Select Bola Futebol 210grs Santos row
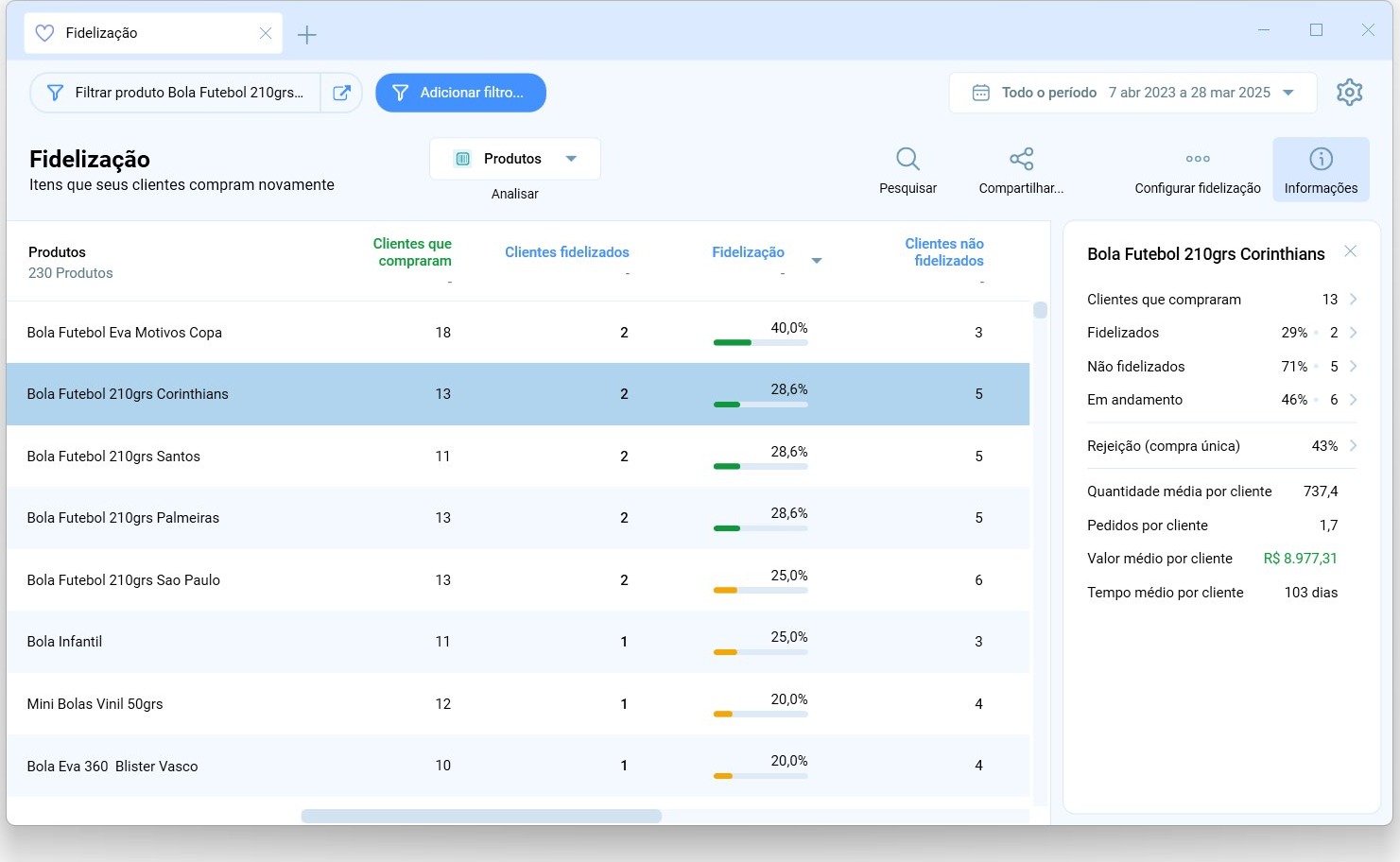 (x=518, y=457)
